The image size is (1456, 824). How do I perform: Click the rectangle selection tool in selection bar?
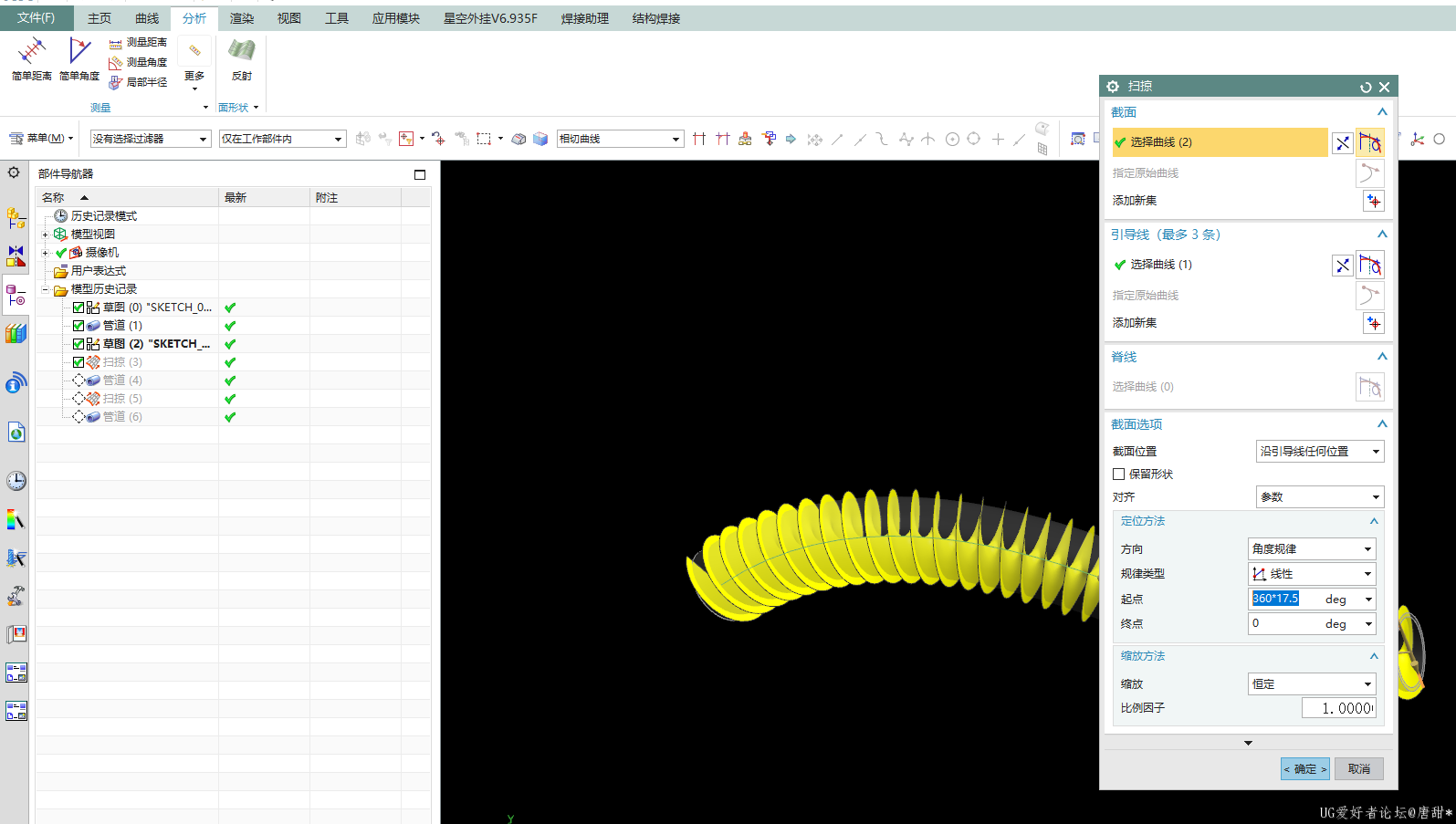(x=484, y=139)
